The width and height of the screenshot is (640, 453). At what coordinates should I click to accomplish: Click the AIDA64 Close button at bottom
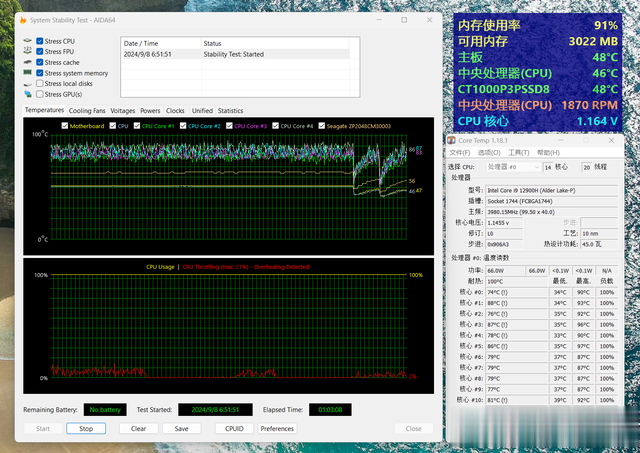coord(413,429)
